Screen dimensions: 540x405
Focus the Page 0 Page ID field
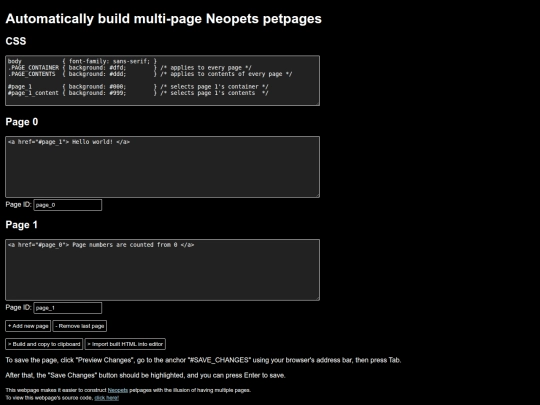[x=68, y=205]
